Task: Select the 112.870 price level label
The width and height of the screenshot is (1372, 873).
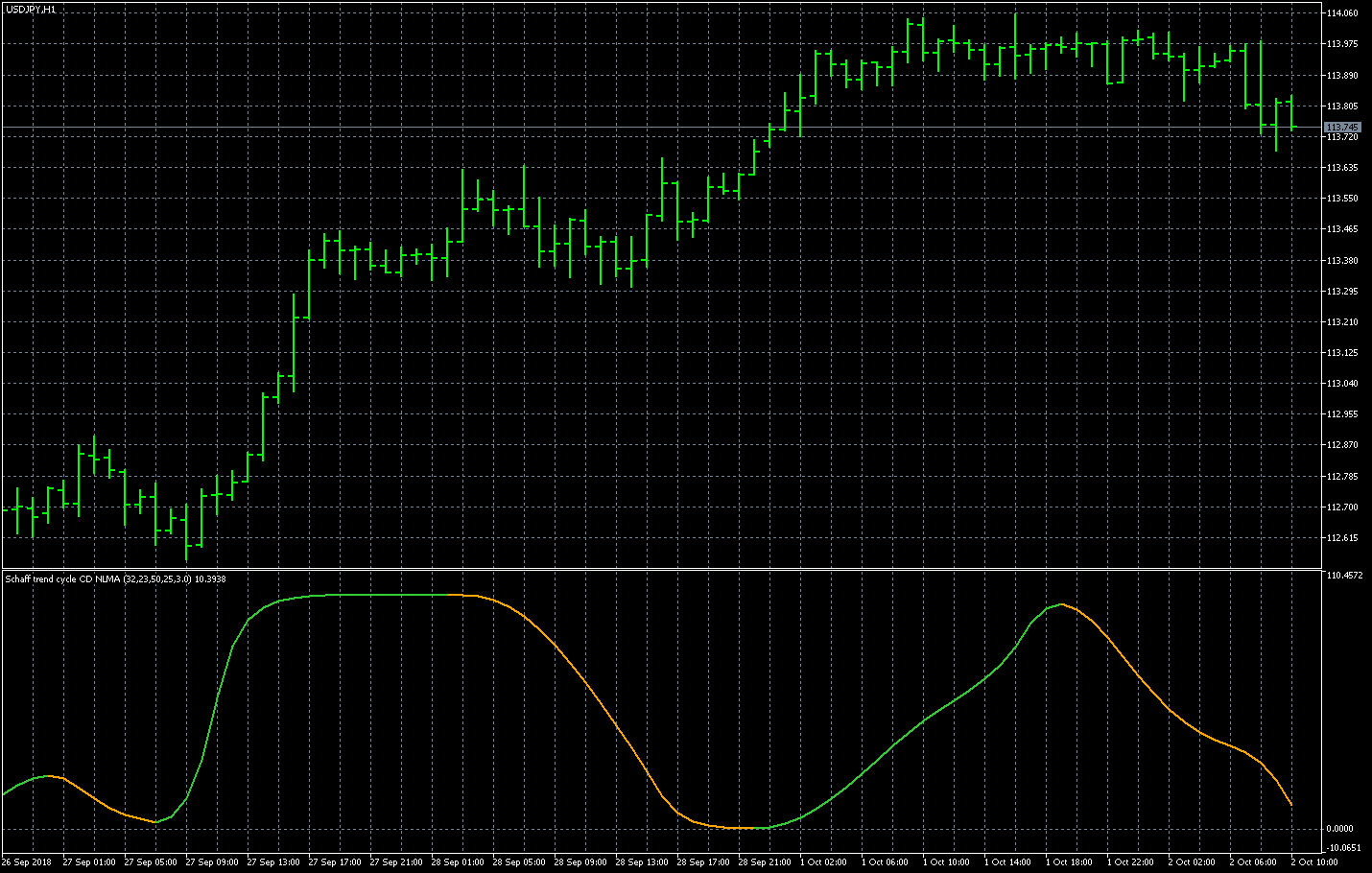Action: (1342, 445)
